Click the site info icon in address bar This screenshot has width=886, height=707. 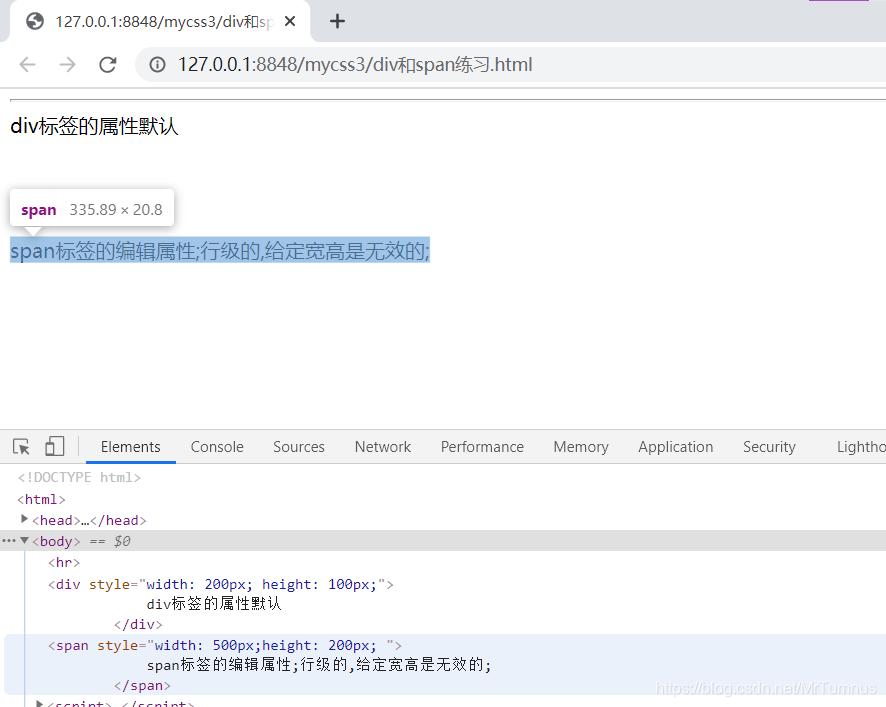[x=157, y=64]
